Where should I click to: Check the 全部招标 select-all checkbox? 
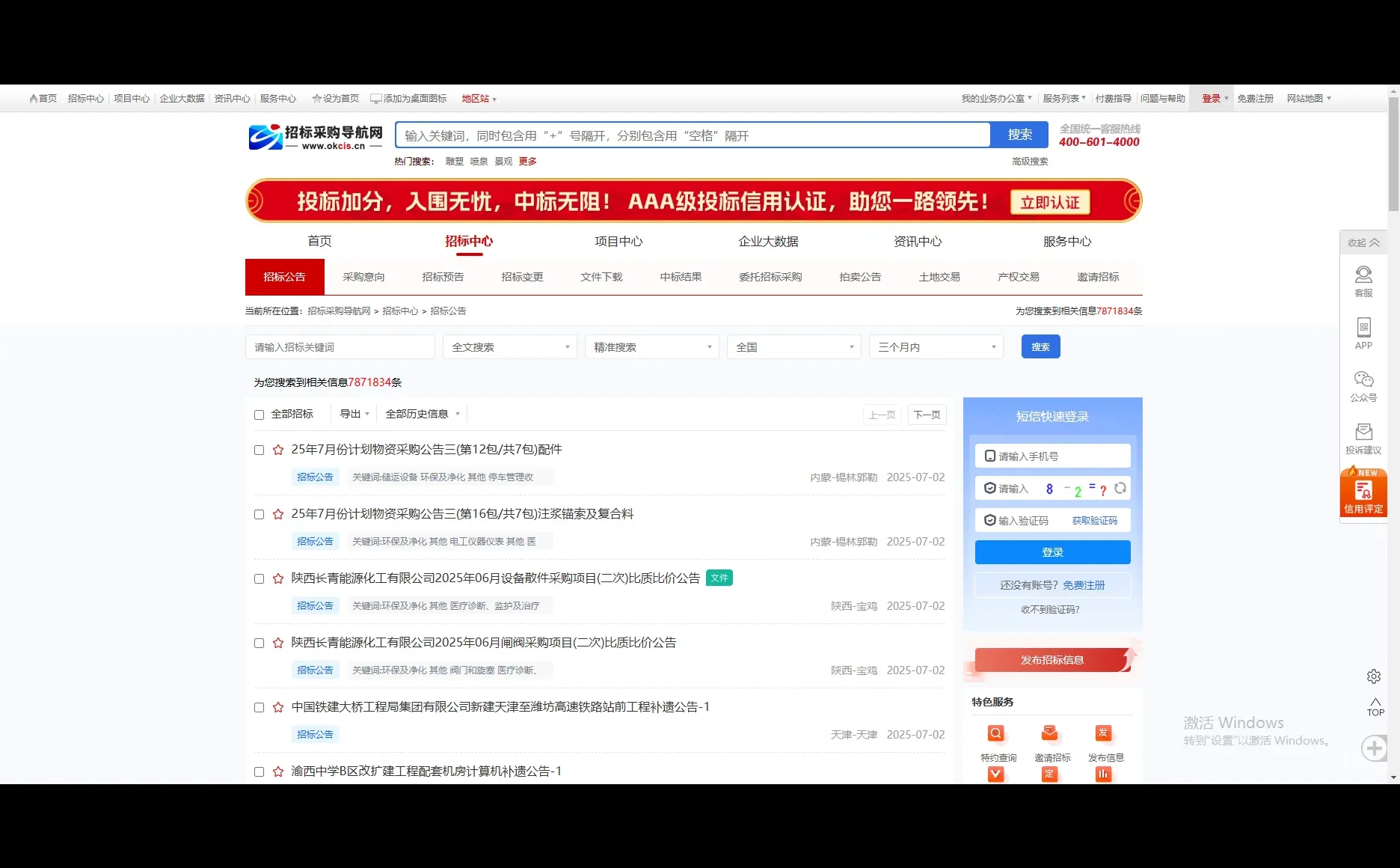pos(259,414)
